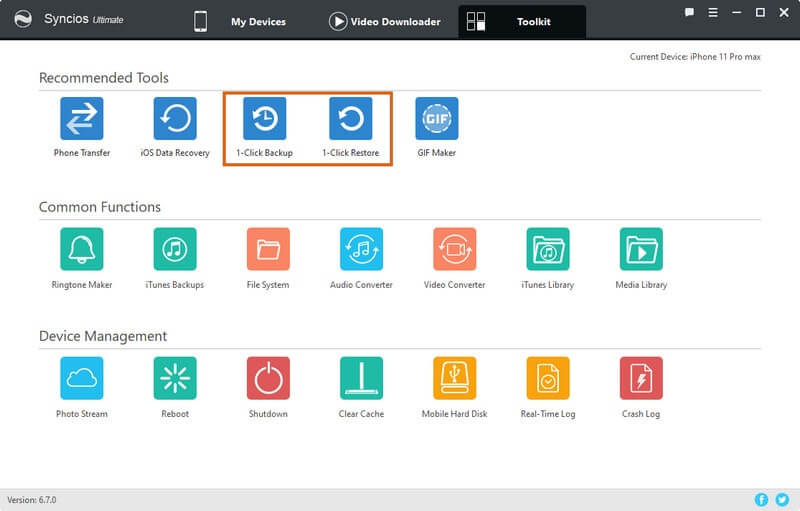Screen dimensions: 800x511
Task: Click the Version 6.7.0 status text
Action: click(32, 500)
